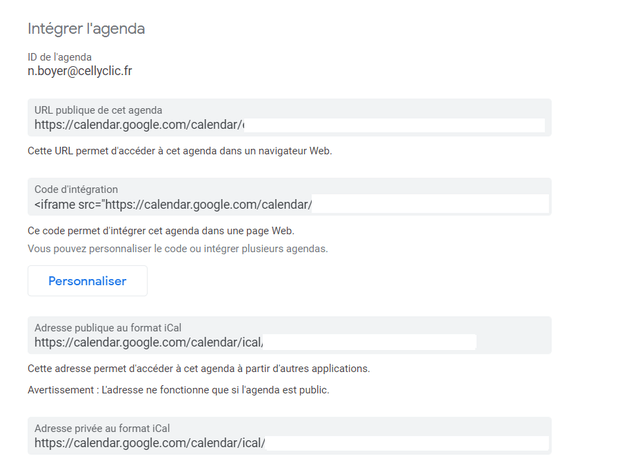Click the URL publique de cet agenda label

(x=98, y=110)
